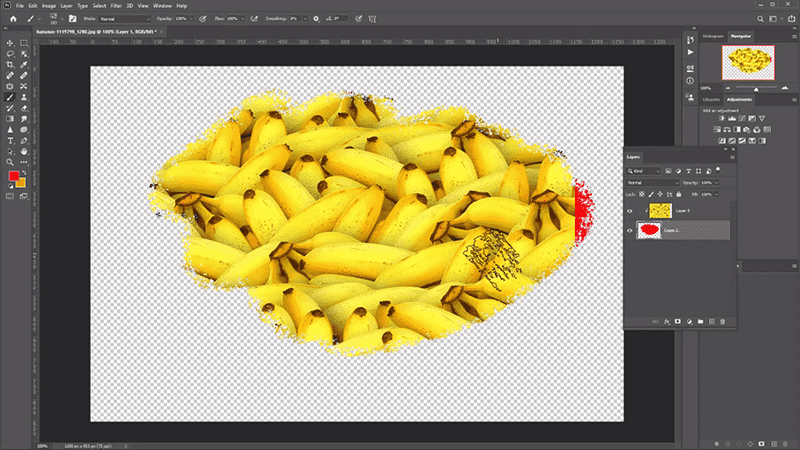The image size is (800, 450).
Task: Open the layer Kind filter dropdown
Action: [644, 171]
